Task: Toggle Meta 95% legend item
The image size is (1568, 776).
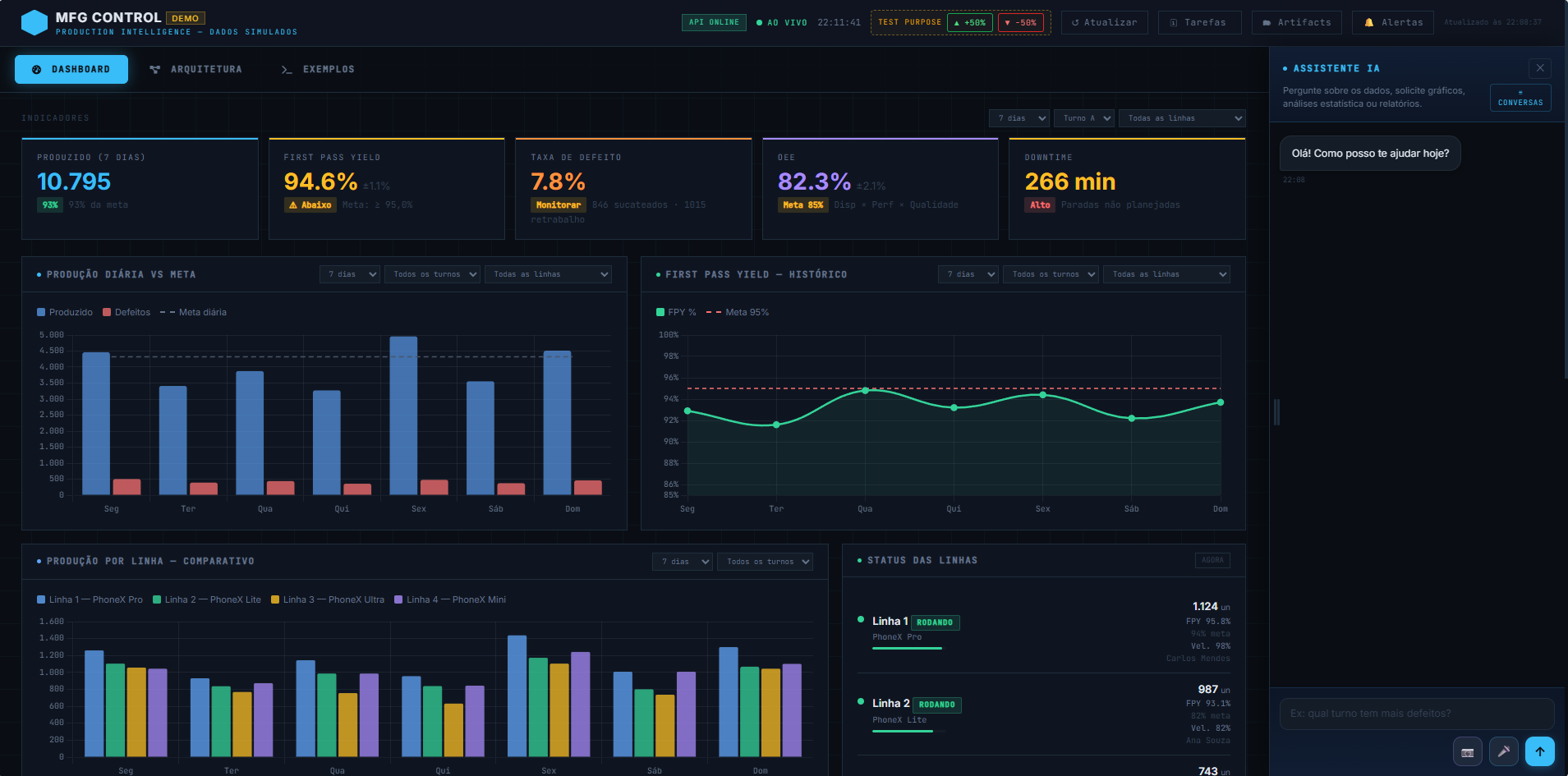Action: [x=738, y=312]
